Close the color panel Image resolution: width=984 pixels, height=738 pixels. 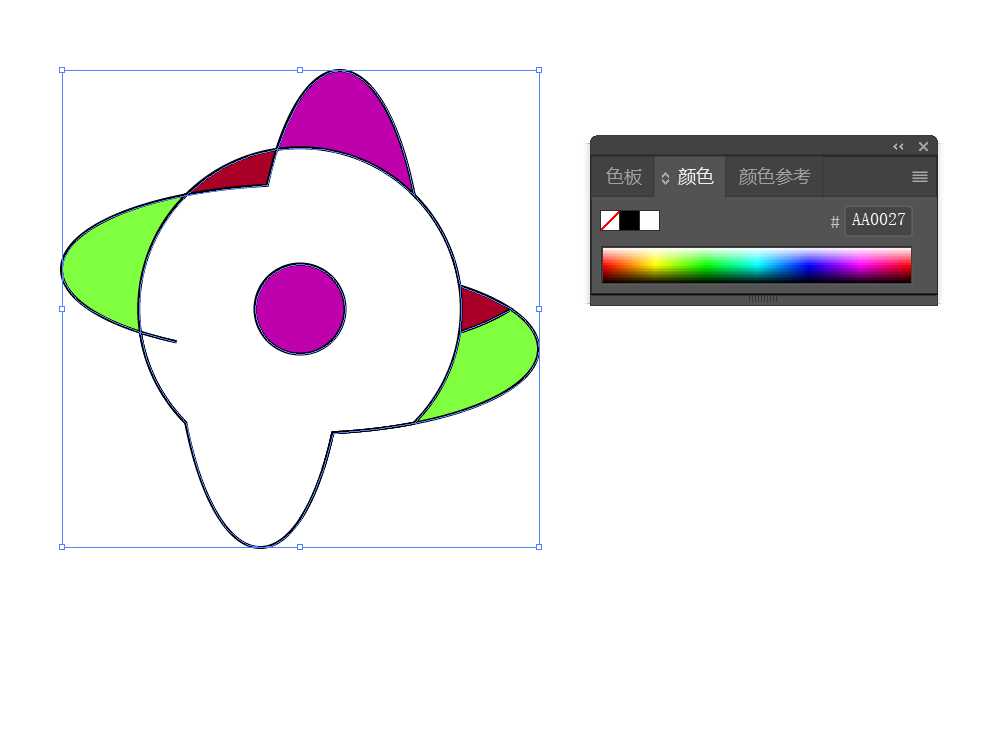coord(923,146)
